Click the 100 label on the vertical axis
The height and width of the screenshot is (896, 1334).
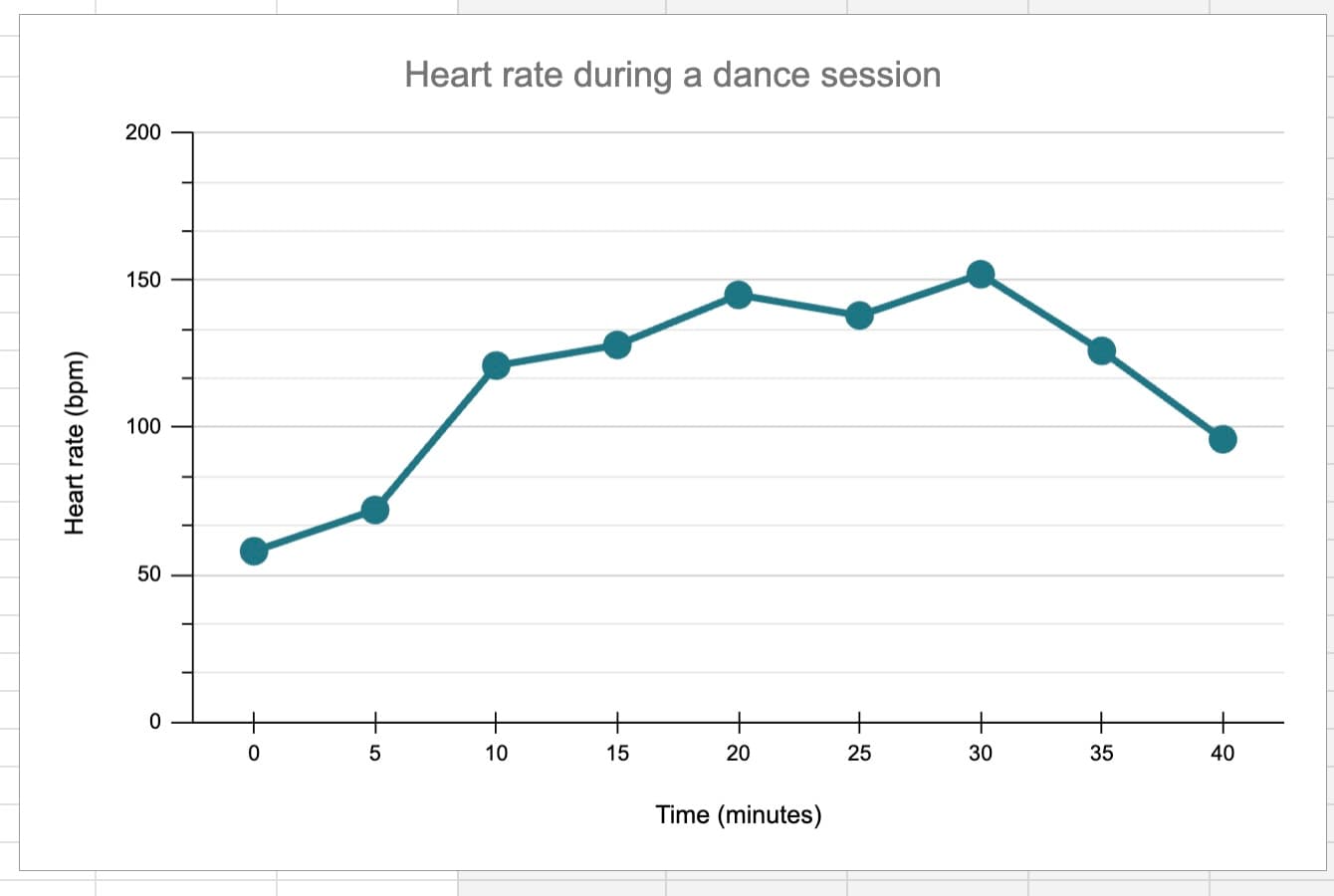click(x=143, y=427)
